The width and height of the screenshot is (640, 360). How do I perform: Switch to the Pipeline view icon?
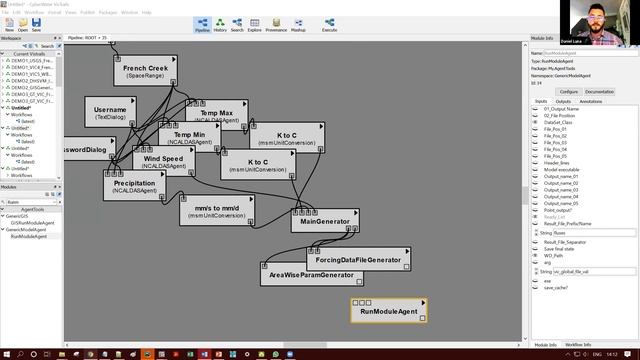tap(202, 24)
